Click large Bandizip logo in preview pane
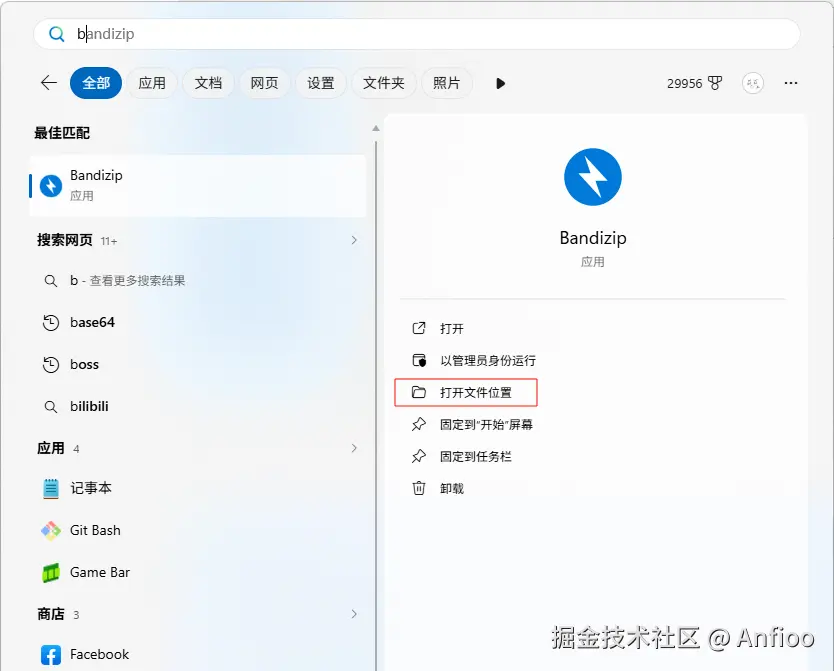The width and height of the screenshot is (834, 671). [593, 177]
